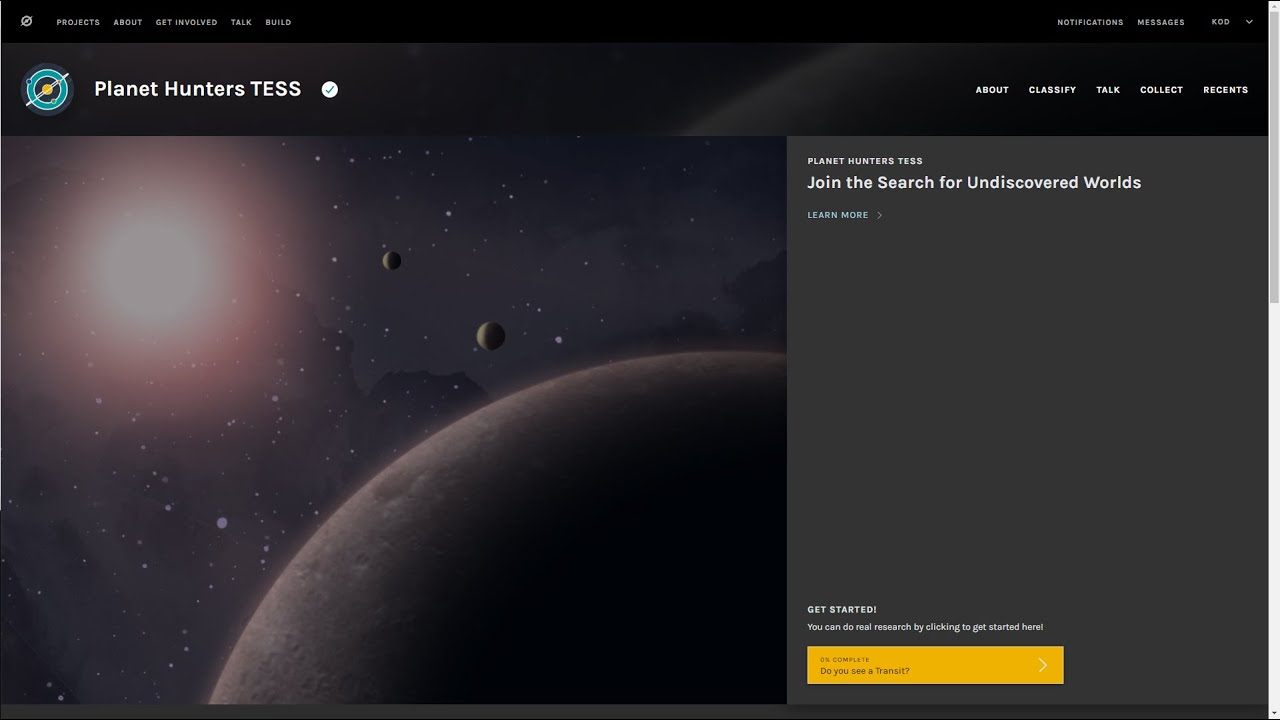
Task: Click the 'Join the Search for Undiscovered Worlds' heading
Action: tap(974, 182)
